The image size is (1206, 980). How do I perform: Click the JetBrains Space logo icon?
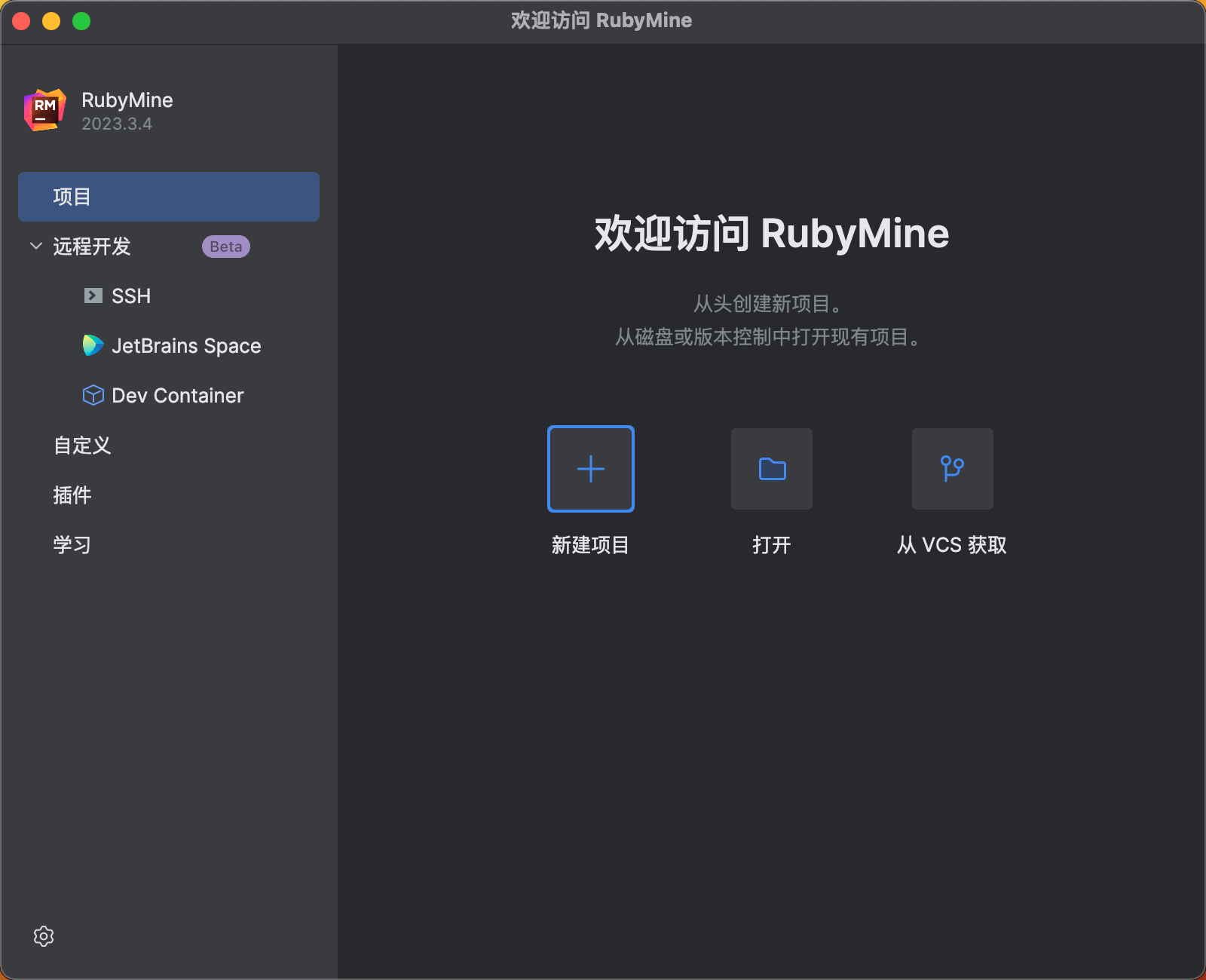point(93,345)
